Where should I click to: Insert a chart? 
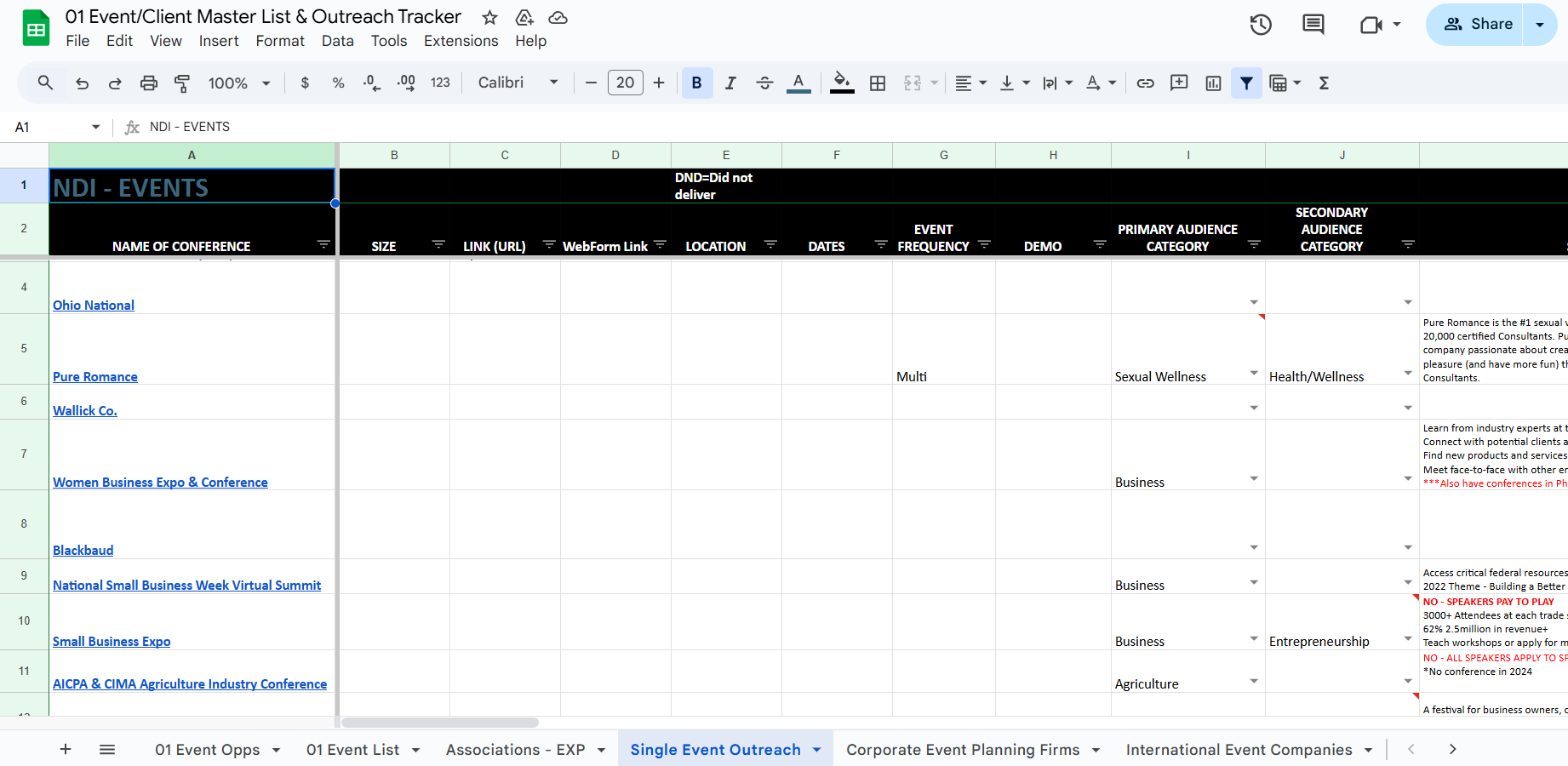click(1213, 83)
